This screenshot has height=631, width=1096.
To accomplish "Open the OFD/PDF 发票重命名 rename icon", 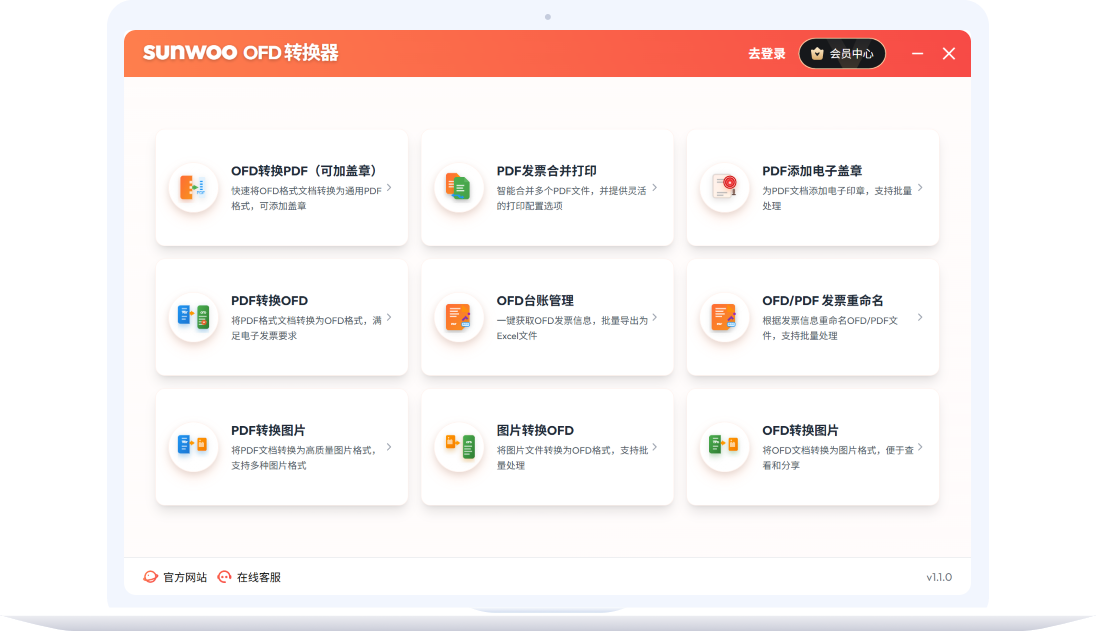I will [723, 316].
